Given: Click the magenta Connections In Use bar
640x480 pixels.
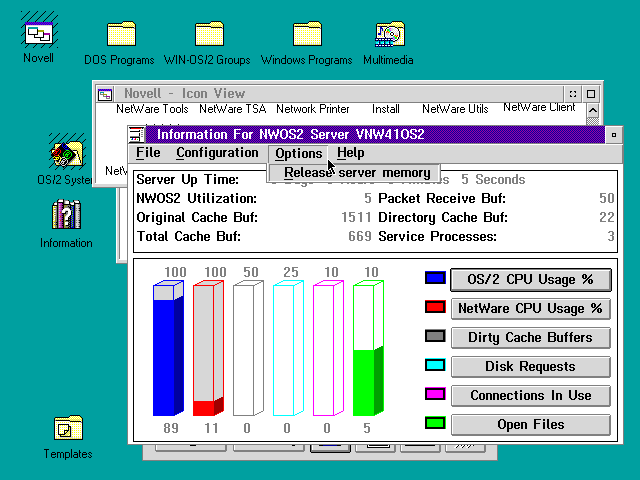Looking at the screenshot, I should click(328, 348).
